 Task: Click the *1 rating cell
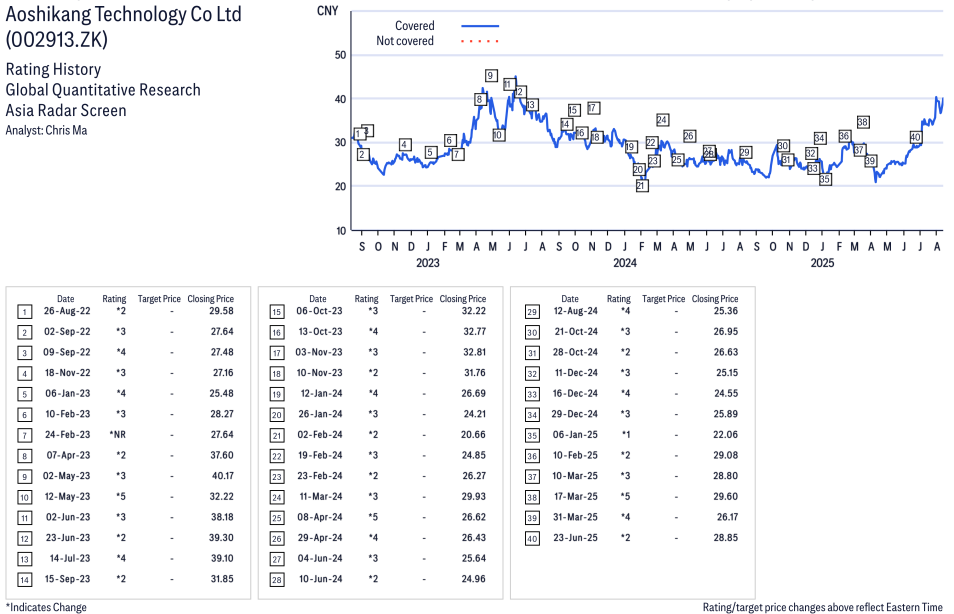(x=625, y=434)
